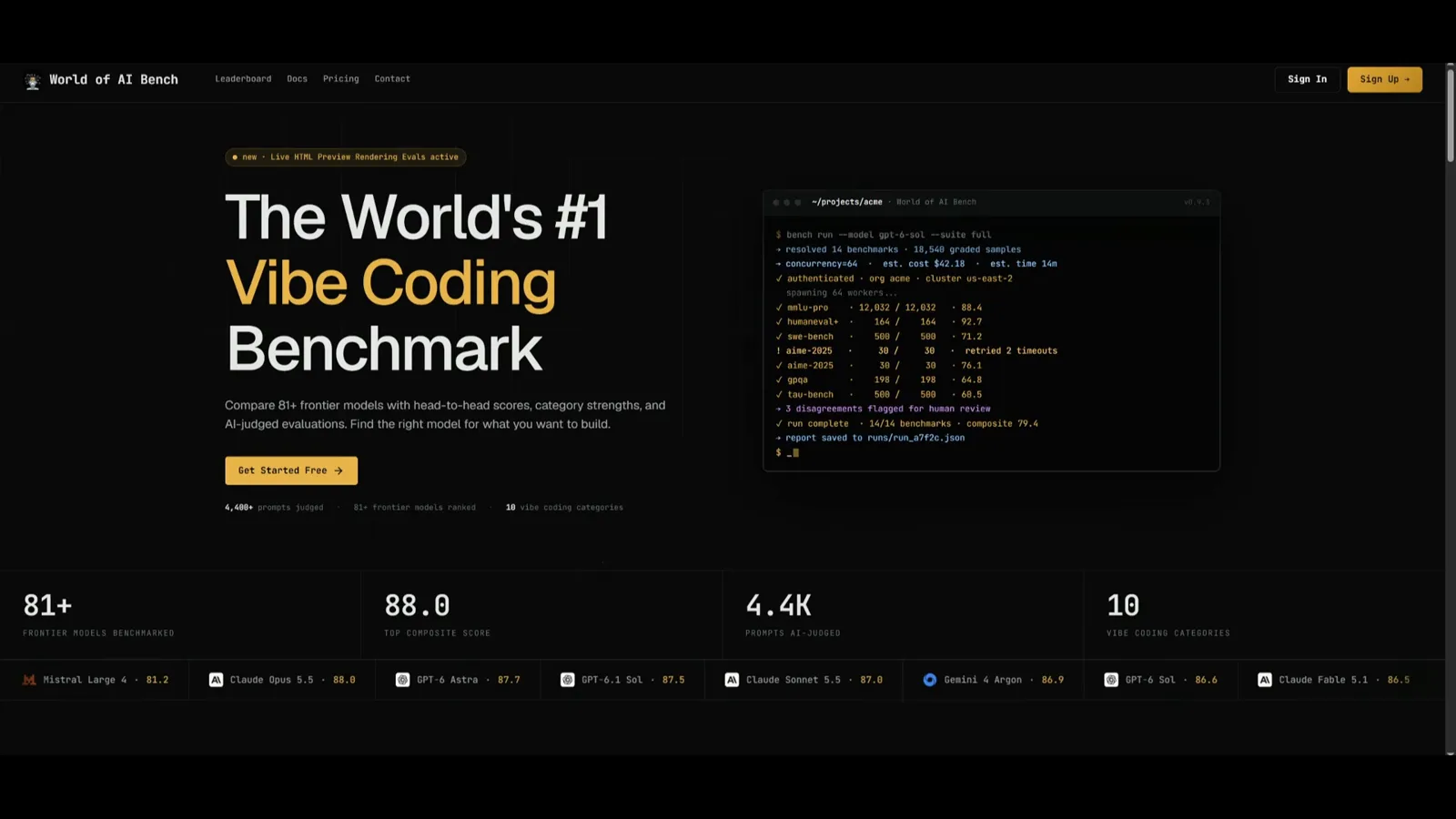1456x819 pixels.
Task: Click the GPT-6.1 Sol logo icon
Action: [x=567, y=680]
